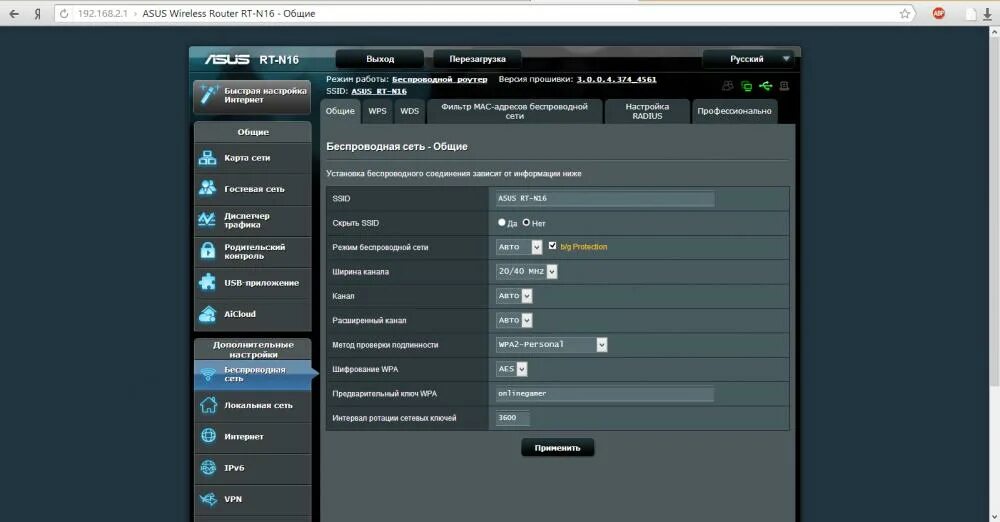Open Parental Control (Родительский контроль)
Viewport: 1000px width, 522px height.
pyautogui.click(x=253, y=251)
